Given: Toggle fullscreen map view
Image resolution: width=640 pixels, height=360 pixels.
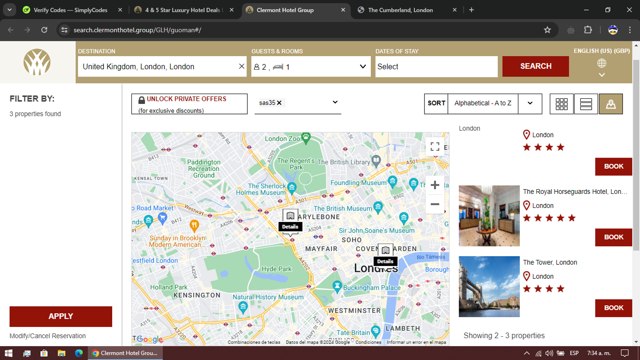Looking at the screenshot, I should coord(435,146).
